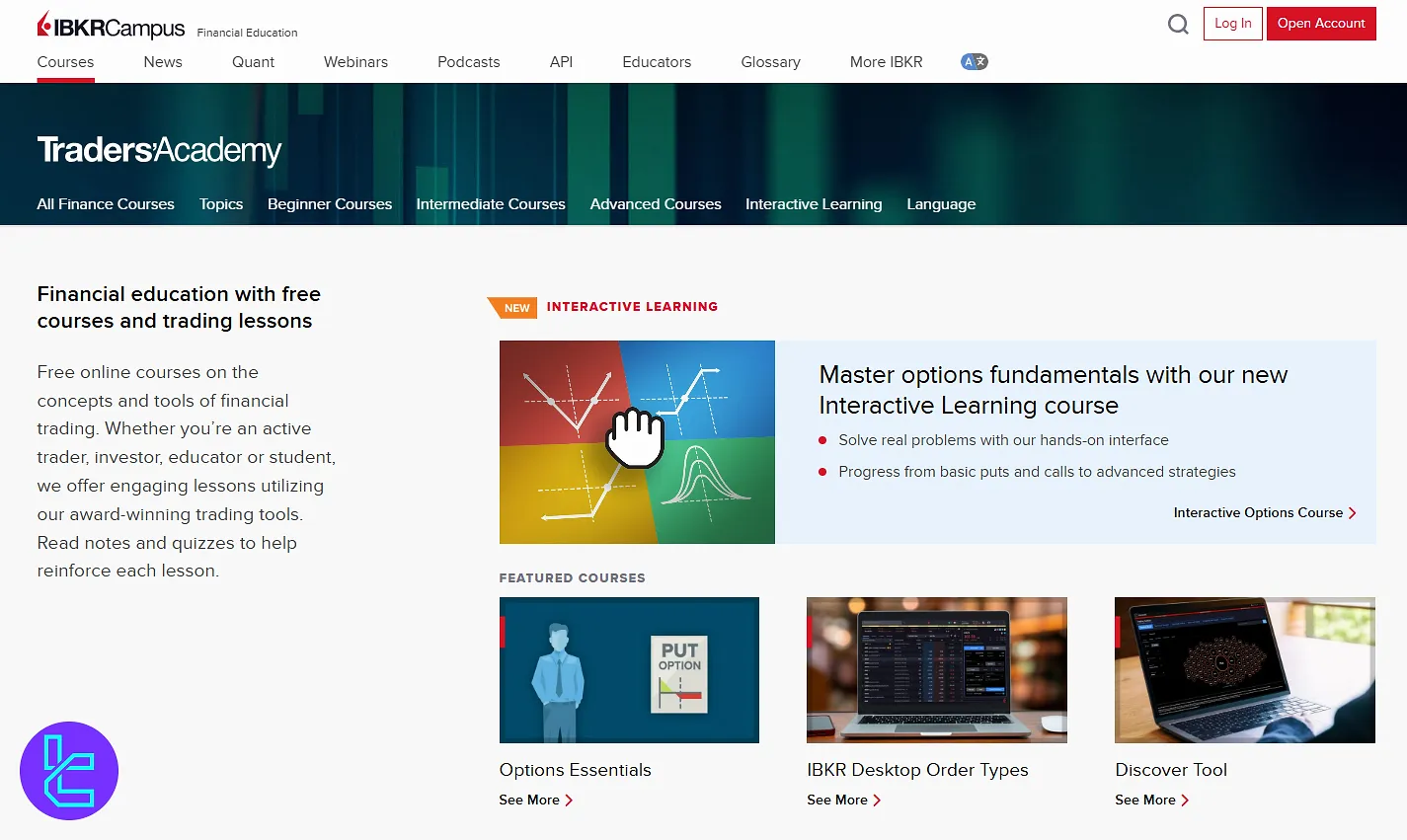Viewport: 1407px width, 840px height.
Task: Open the Options Essentials thumbnail
Action: pos(629,670)
